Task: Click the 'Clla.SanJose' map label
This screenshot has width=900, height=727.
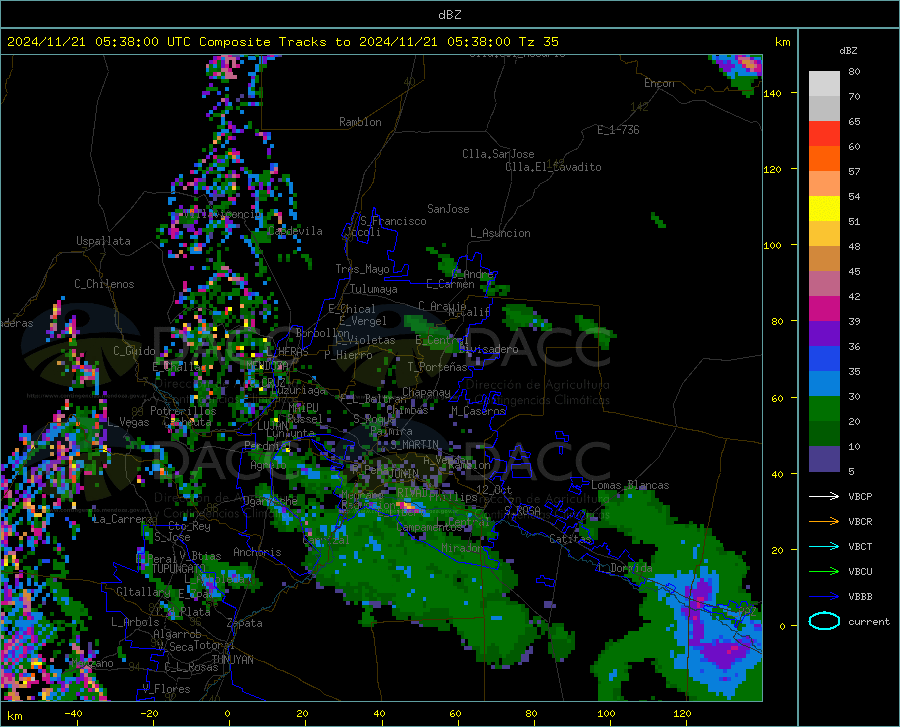Action: point(498,154)
